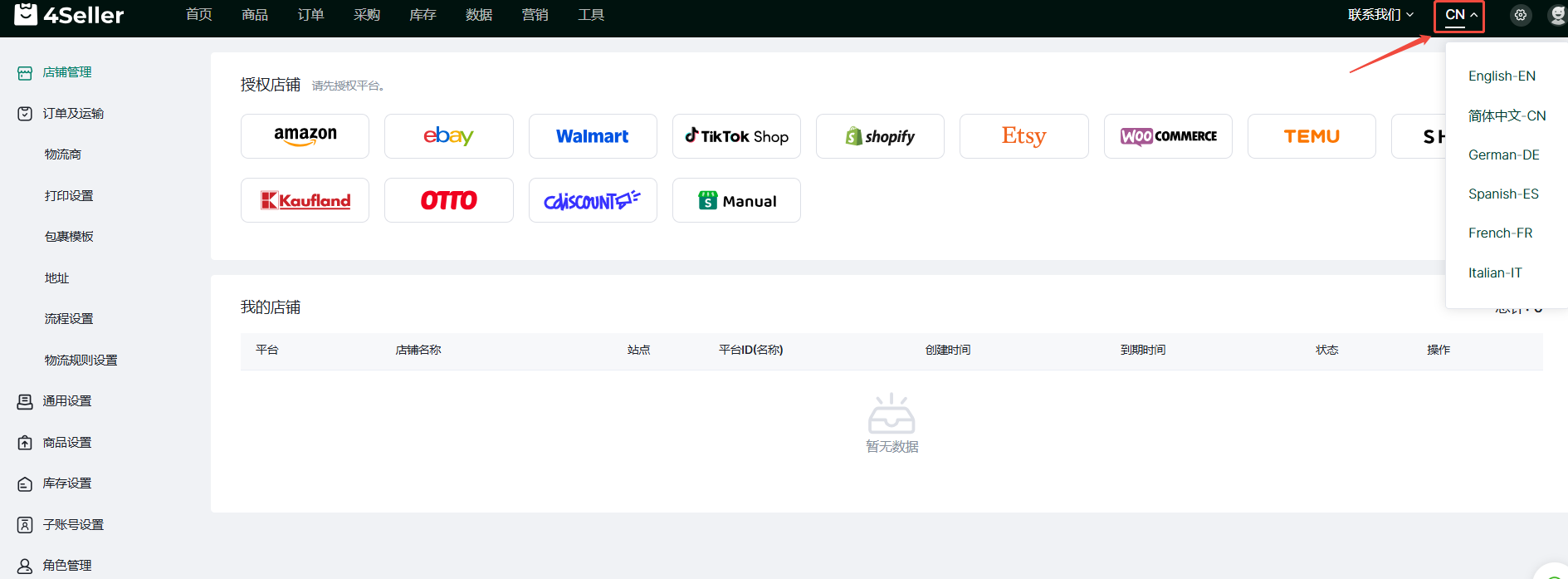Click the user avatar icon
The height and width of the screenshot is (579, 1568).
pyautogui.click(x=1557, y=15)
